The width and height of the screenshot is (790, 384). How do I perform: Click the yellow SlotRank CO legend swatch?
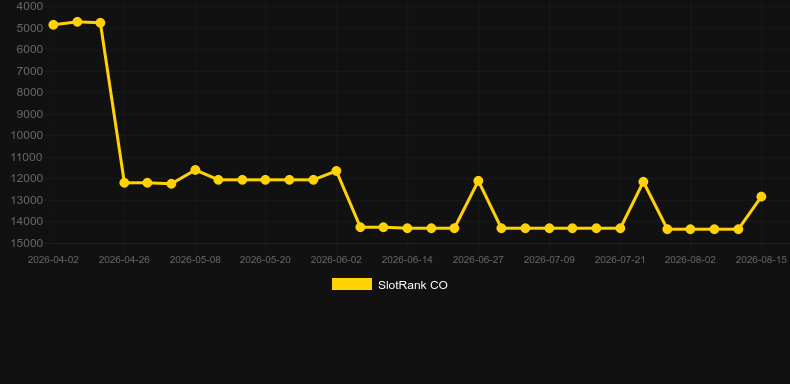[352, 284]
